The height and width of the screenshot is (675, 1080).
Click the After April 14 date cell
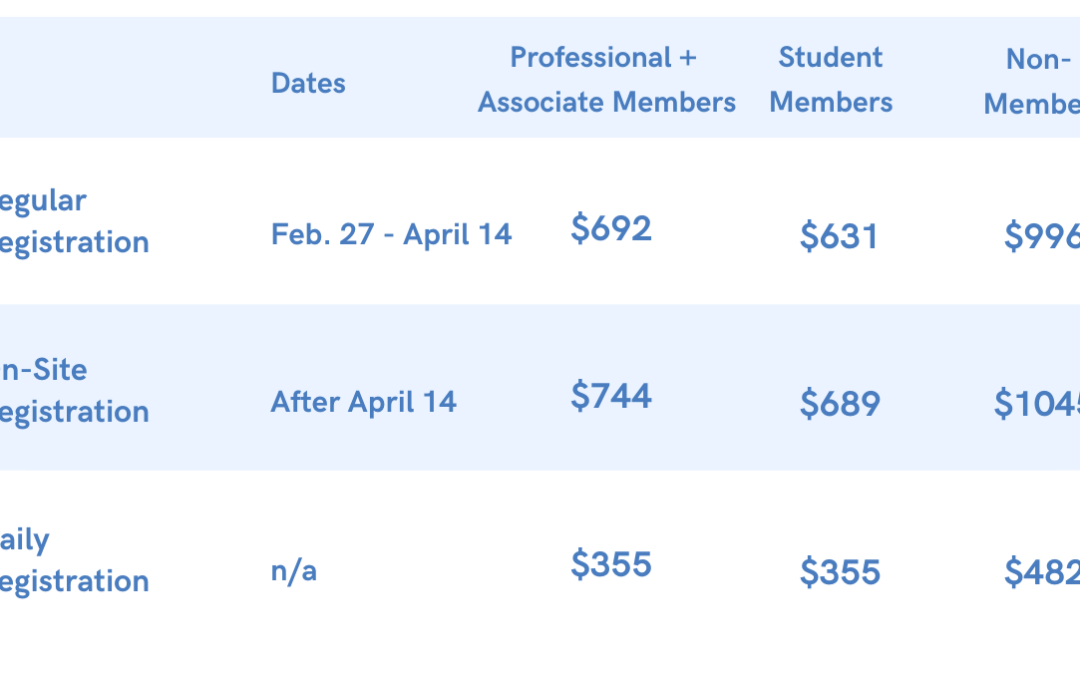[x=364, y=402]
